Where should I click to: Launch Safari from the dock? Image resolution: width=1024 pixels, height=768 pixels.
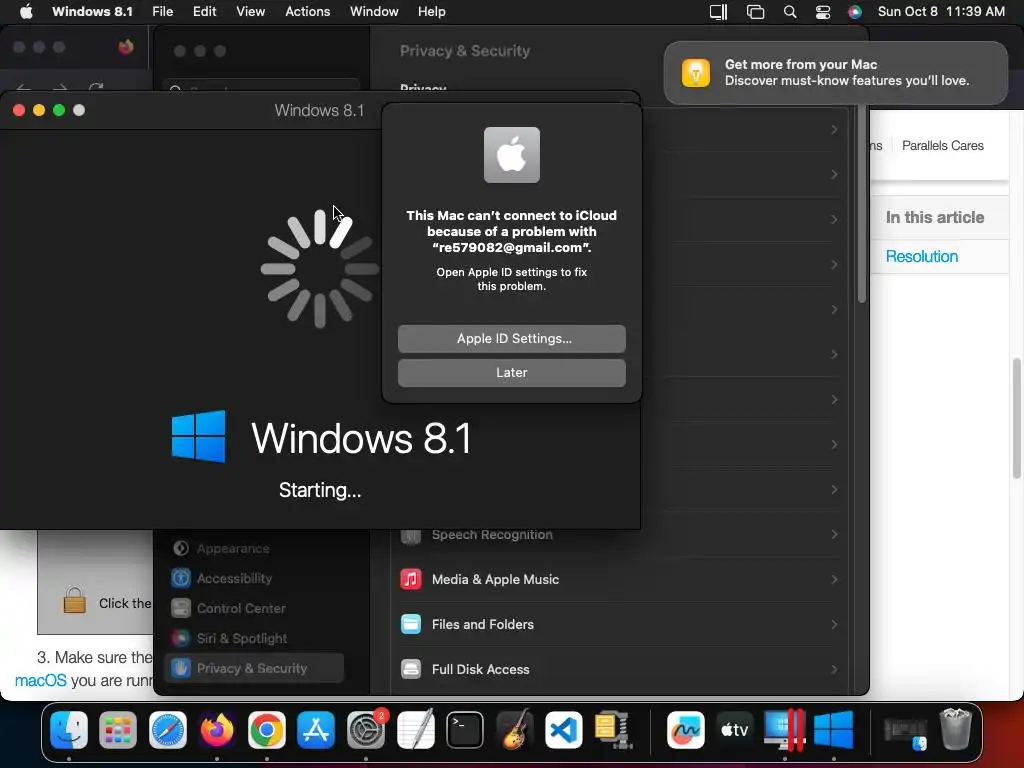(168, 729)
